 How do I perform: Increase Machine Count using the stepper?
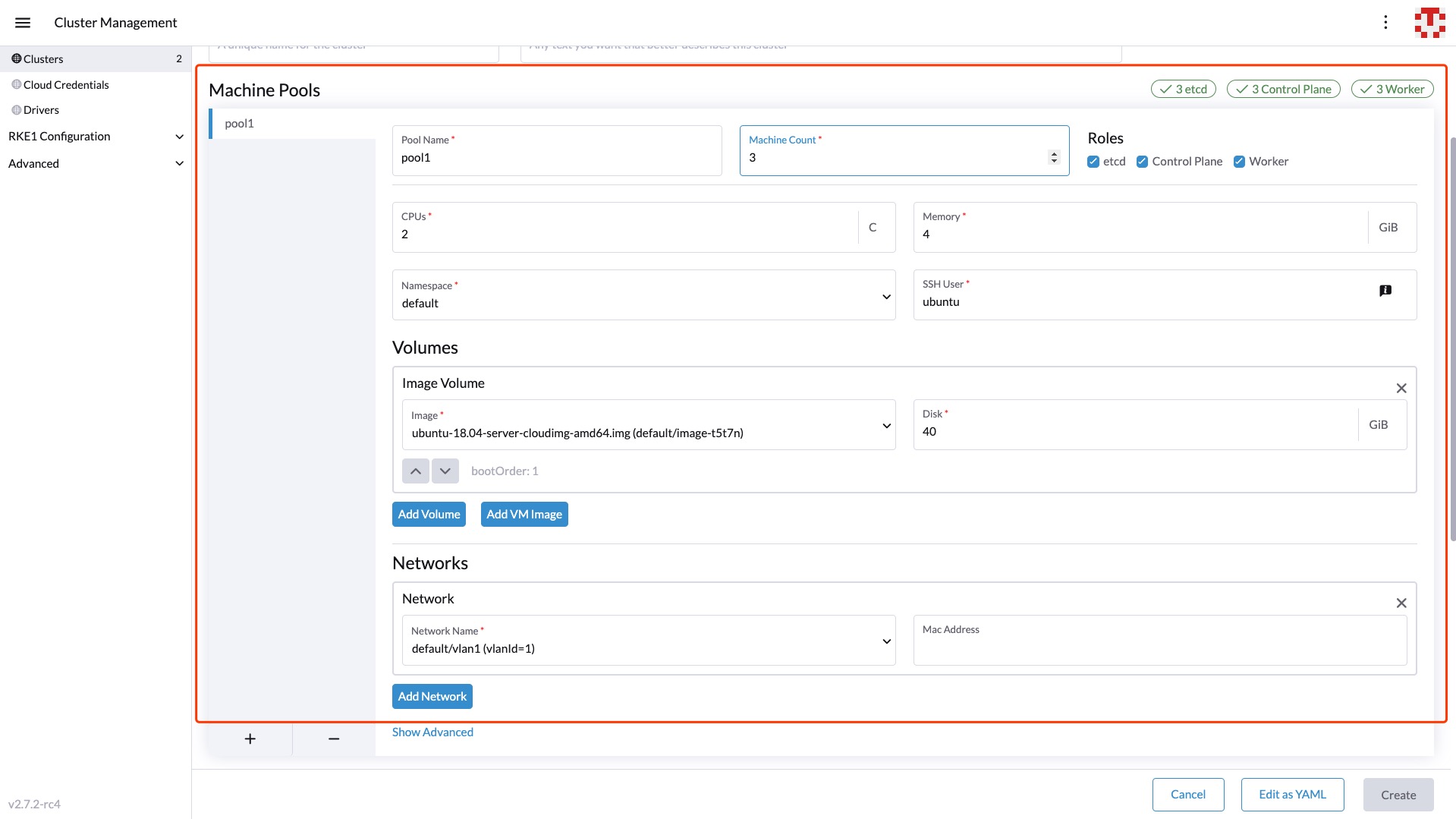1053,153
